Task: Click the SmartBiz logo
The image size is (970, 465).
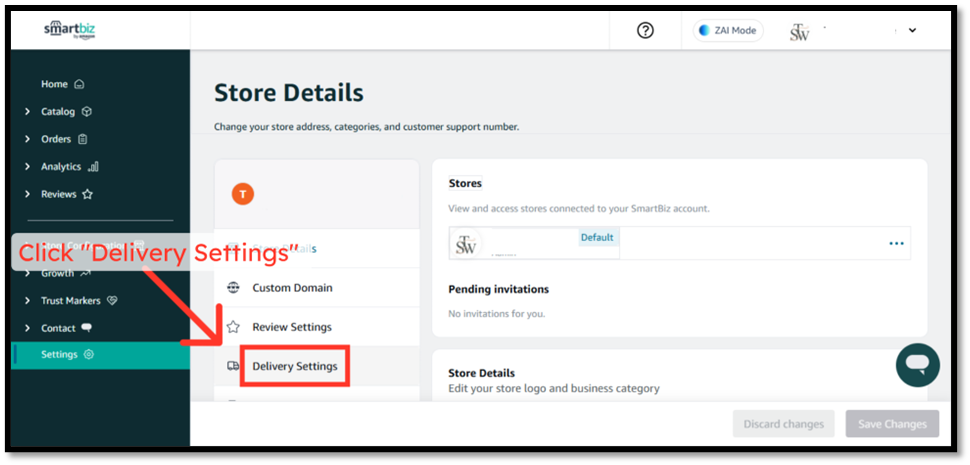Action: 69,30
